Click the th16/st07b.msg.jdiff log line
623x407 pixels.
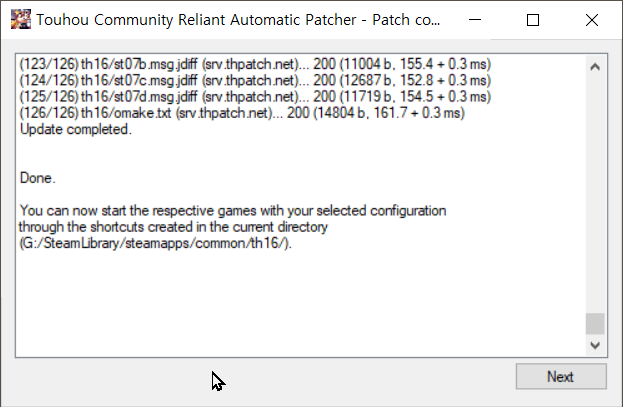[x=255, y=64]
